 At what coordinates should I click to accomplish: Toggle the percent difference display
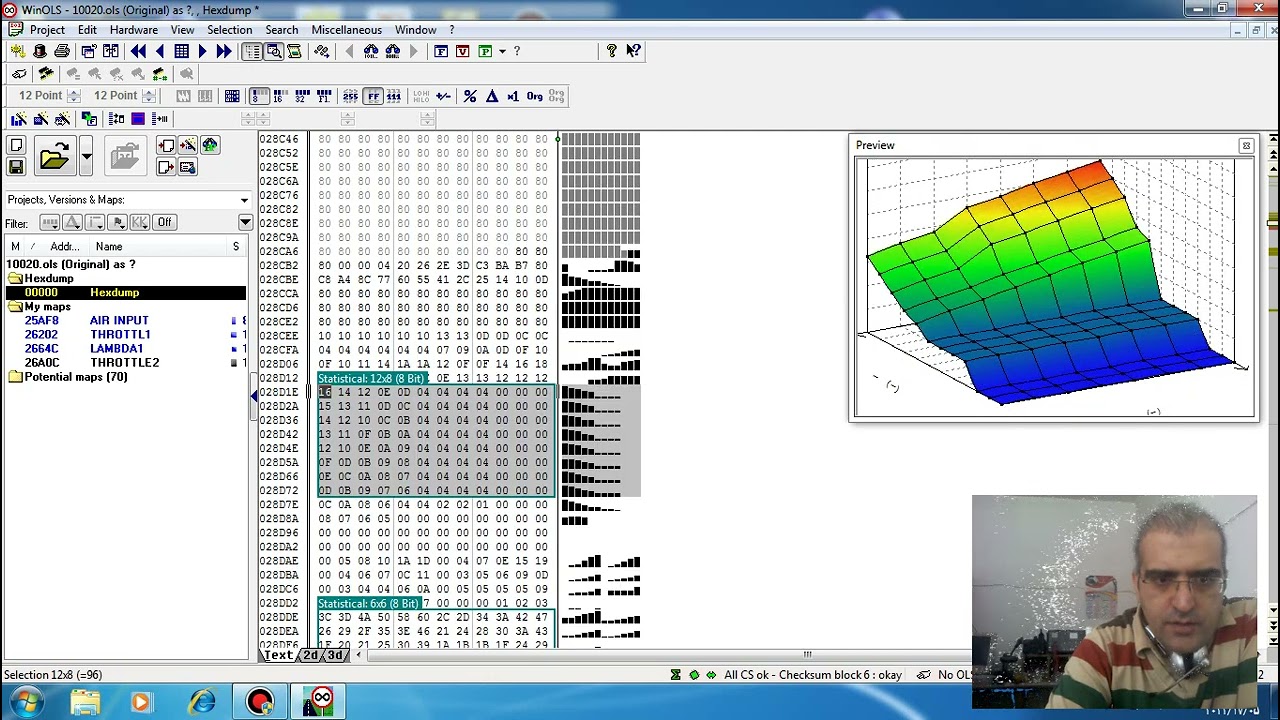click(x=469, y=96)
